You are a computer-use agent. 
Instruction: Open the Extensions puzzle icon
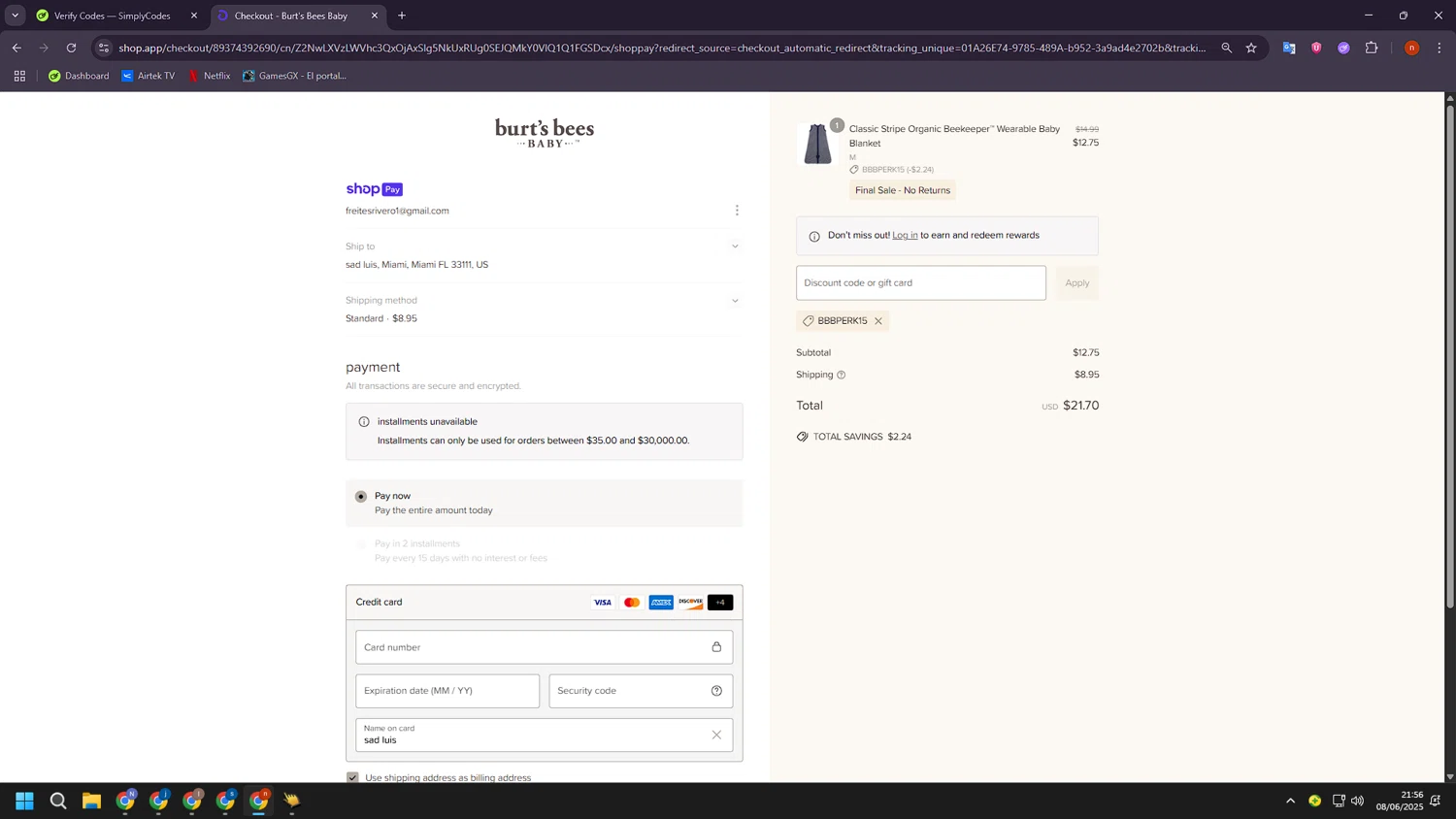(x=1372, y=48)
